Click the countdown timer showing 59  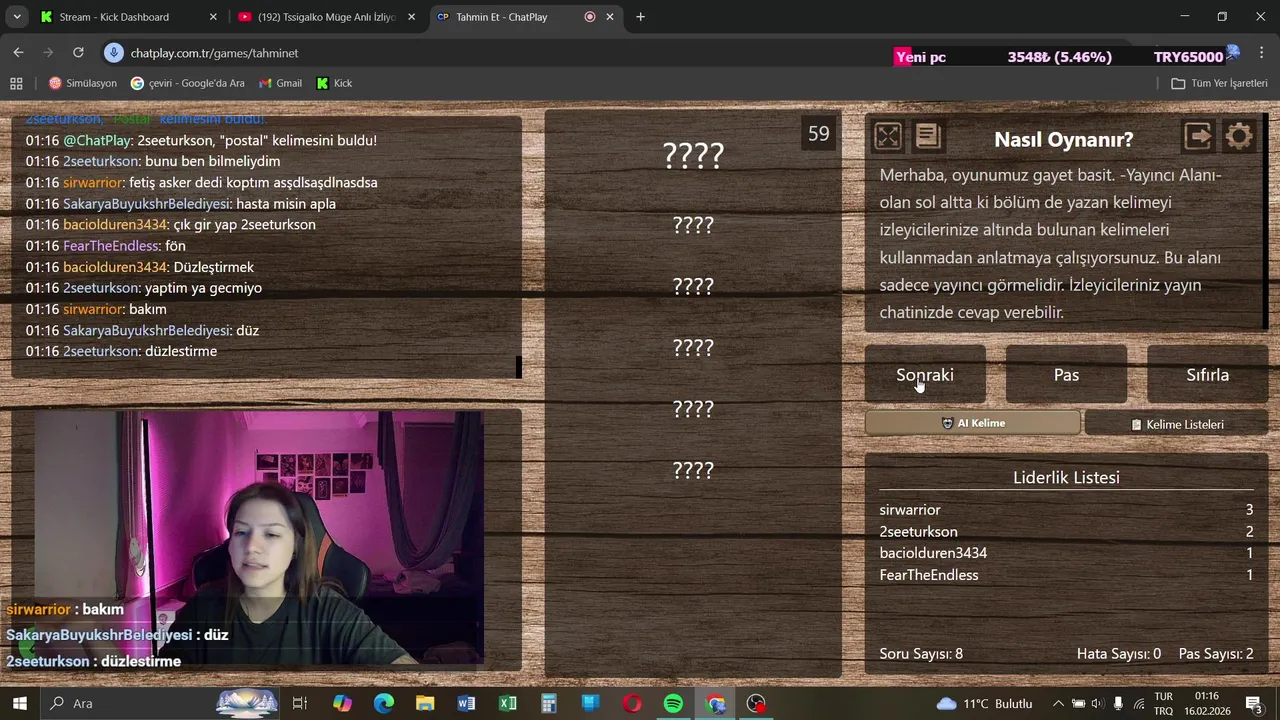pos(819,134)
